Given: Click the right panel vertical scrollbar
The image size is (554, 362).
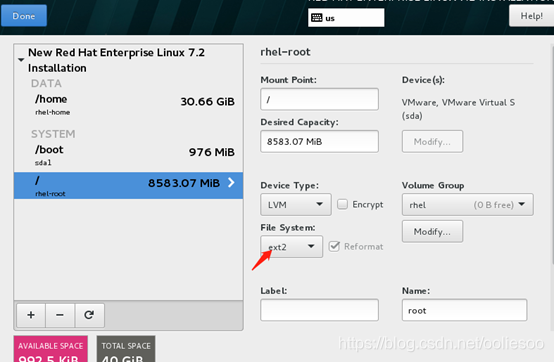Looking at the screenshot, I should [x=552, y=154].
